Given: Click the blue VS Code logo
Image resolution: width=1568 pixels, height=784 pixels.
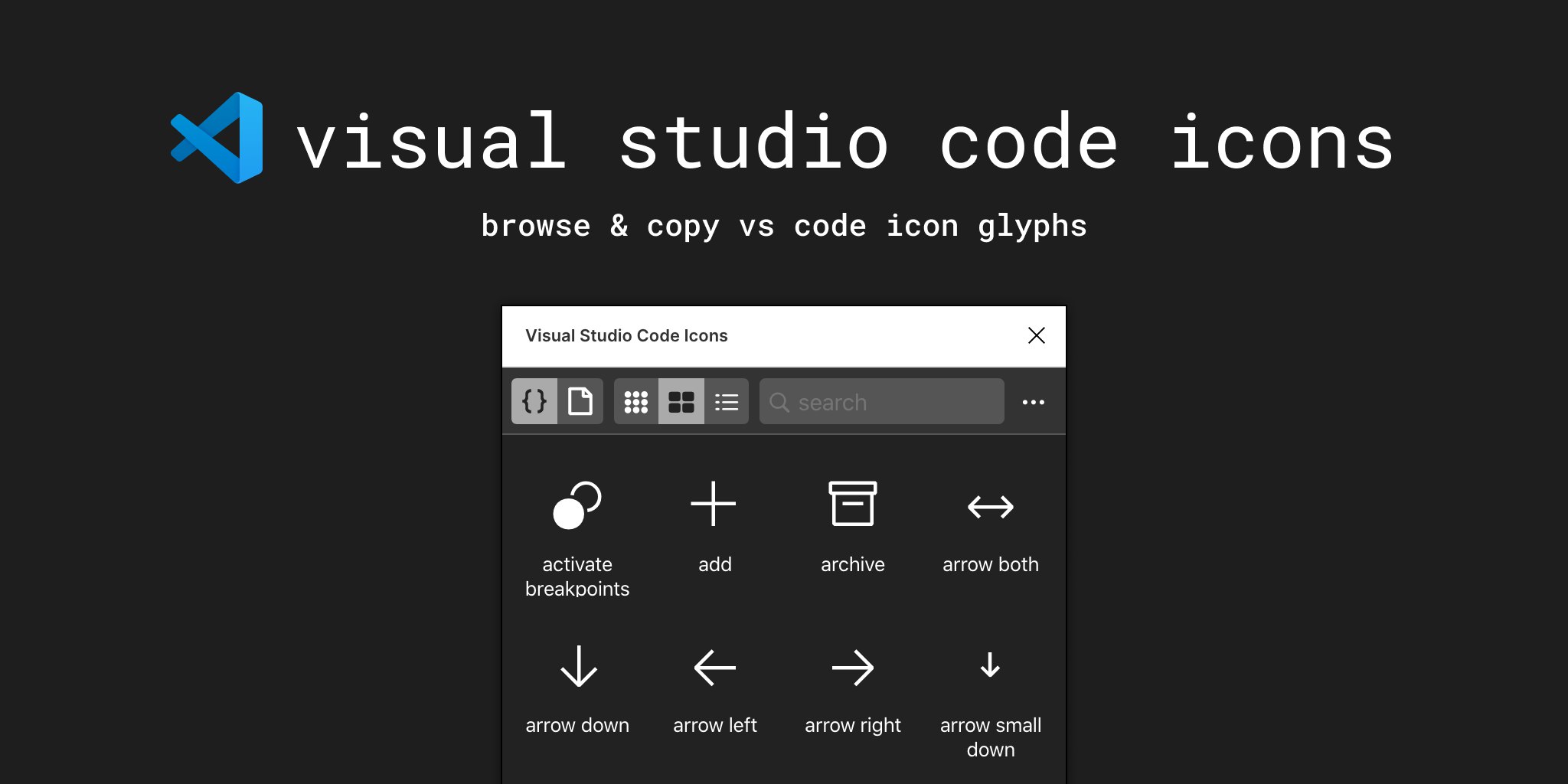Looking at the screenshot, I should pyautogui.click(x=217, y=138).
